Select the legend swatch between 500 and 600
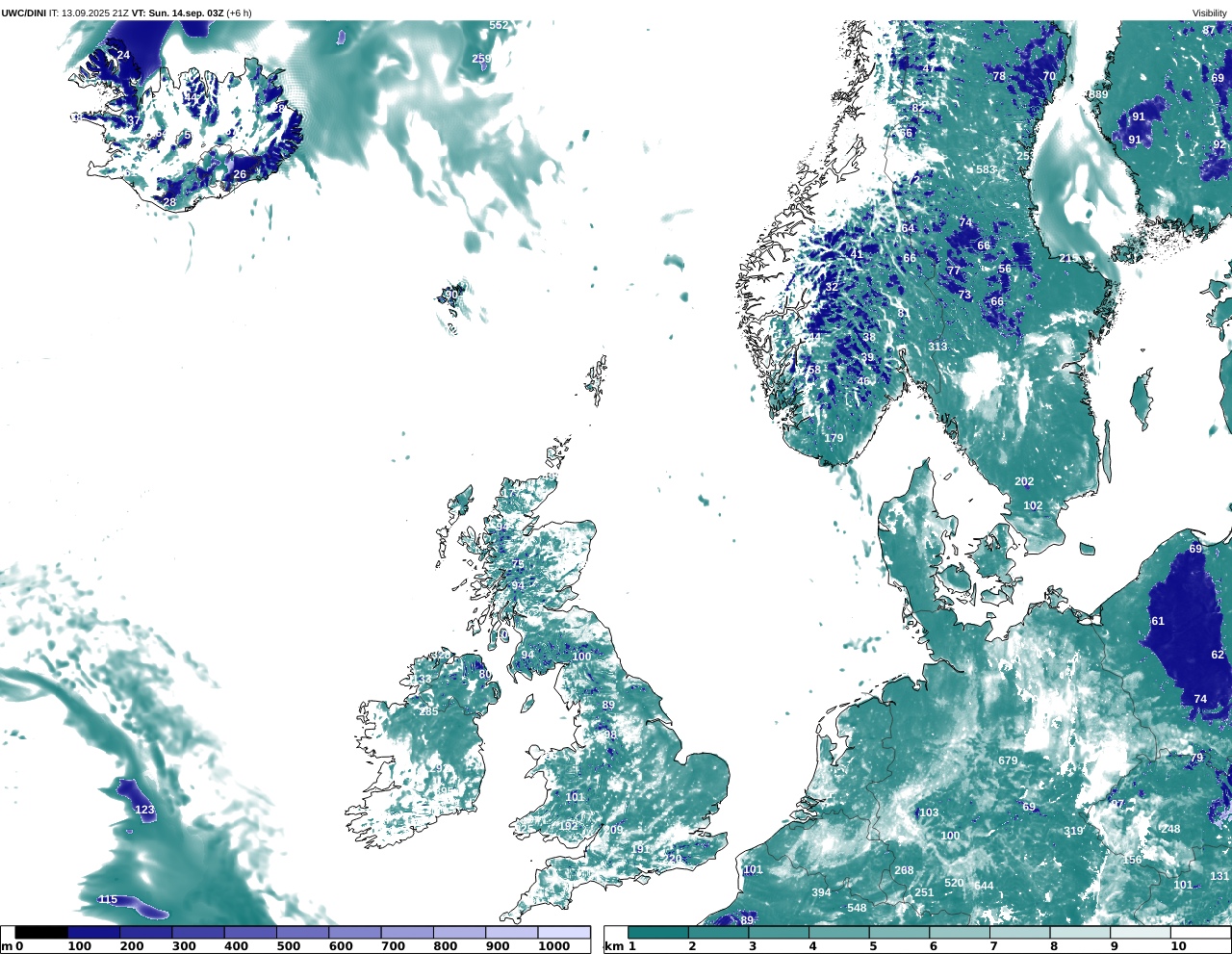The width and height of the screenshot is (1232, 954). (x=302, y=932)
